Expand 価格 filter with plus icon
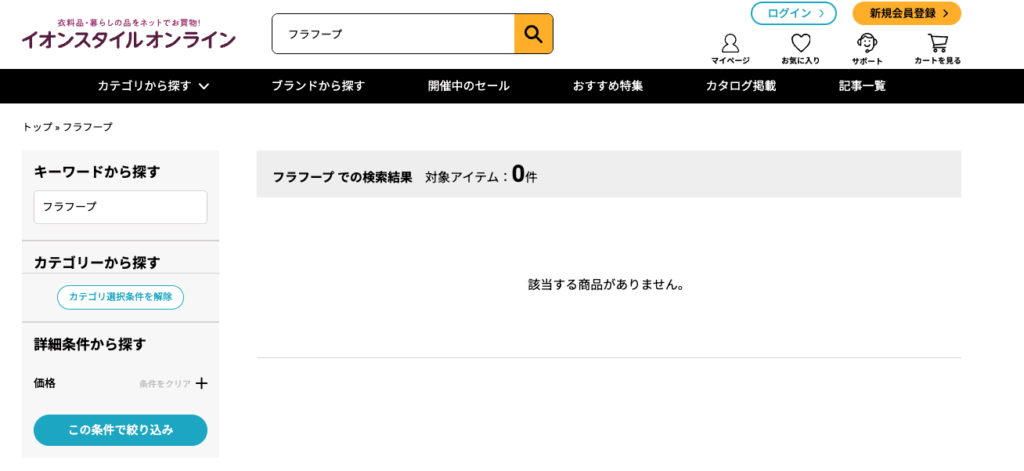Image resolution: width=1024 pixels, height=471 pixels. pos(201,383)
